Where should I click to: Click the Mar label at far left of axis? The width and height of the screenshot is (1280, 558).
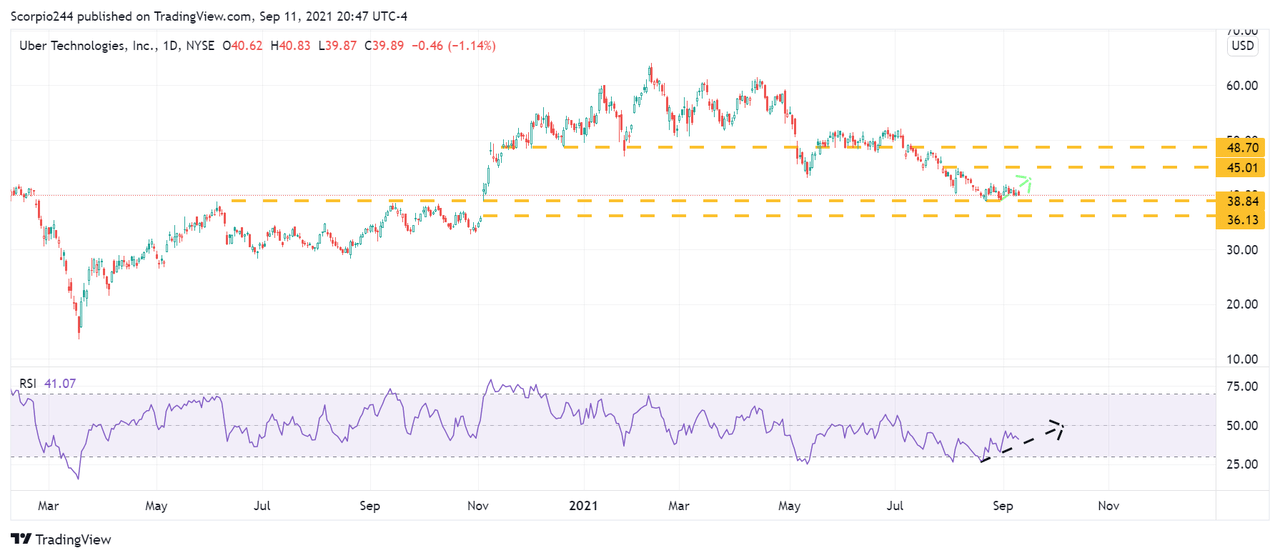(49, 506)
